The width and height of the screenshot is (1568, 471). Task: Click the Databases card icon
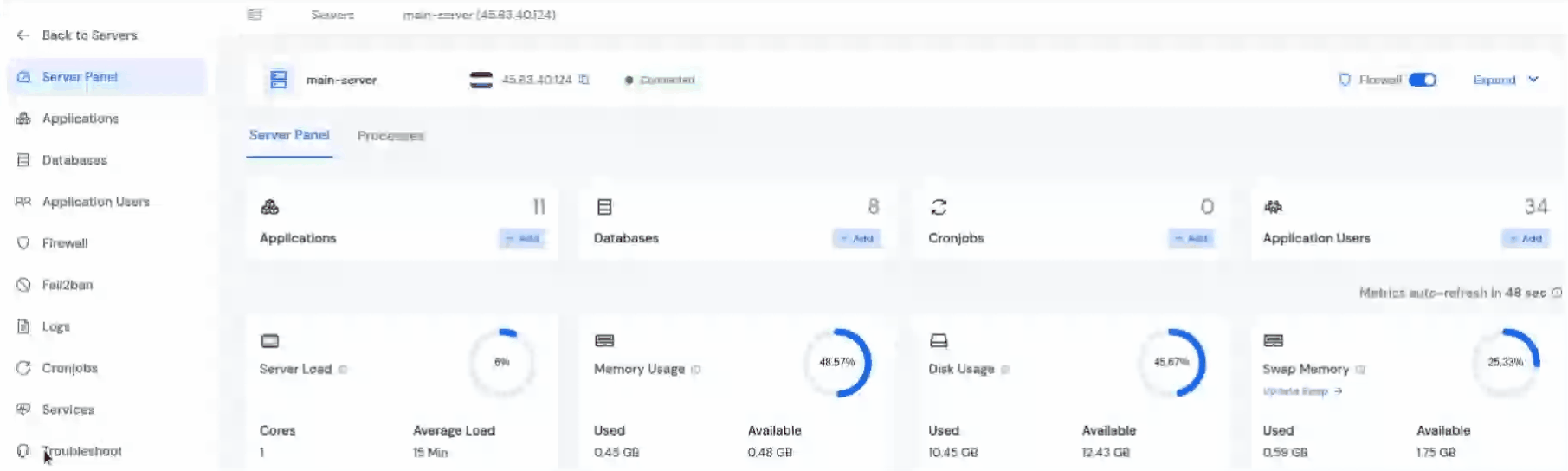pyautogui.click(x=604, y=207)
